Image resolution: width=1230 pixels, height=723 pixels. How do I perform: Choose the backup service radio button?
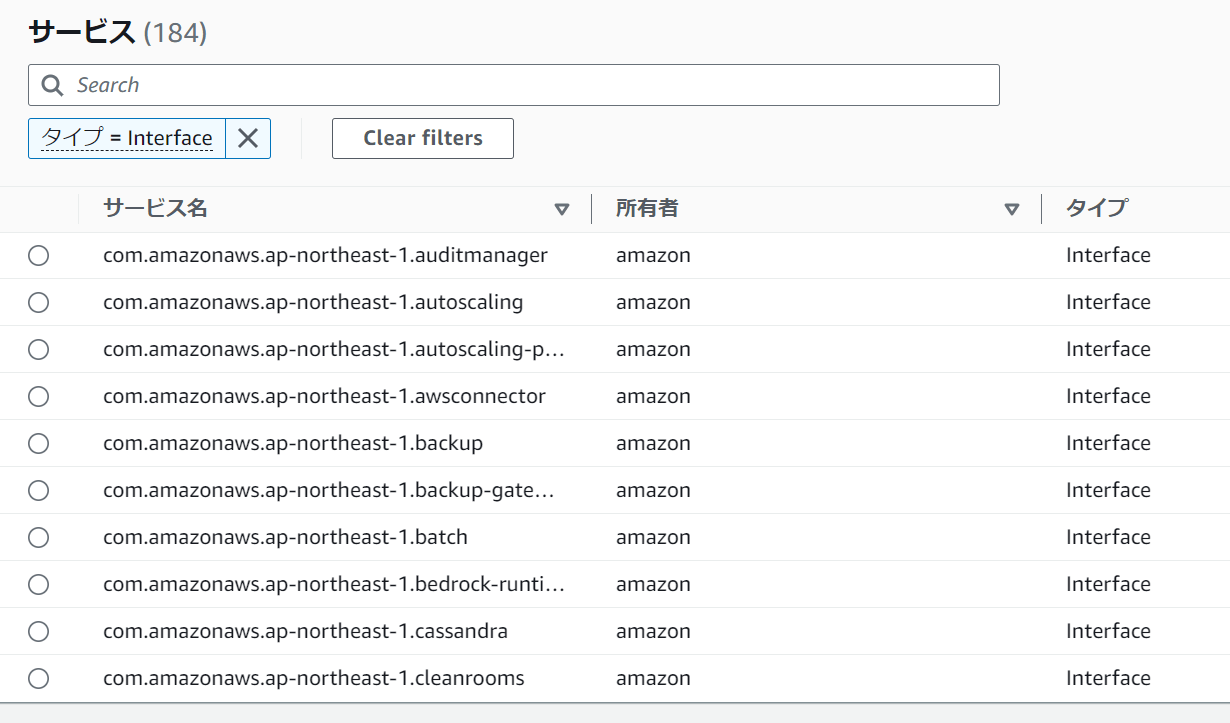[x=38, y=444]
